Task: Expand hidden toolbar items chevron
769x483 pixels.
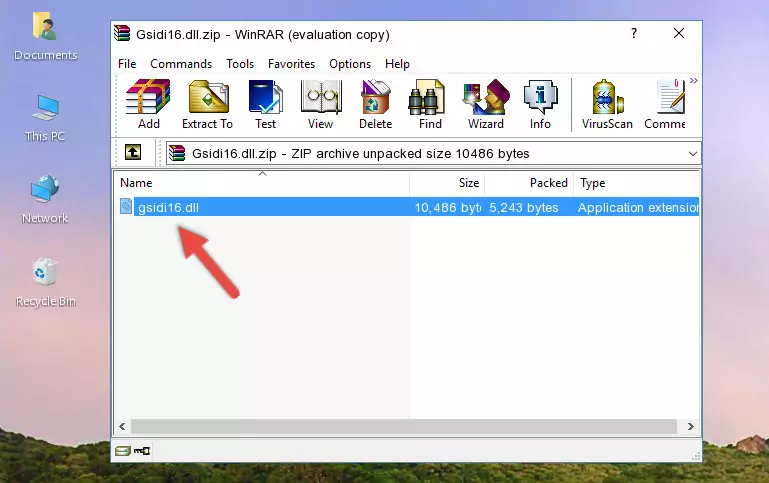Action: 693,80
